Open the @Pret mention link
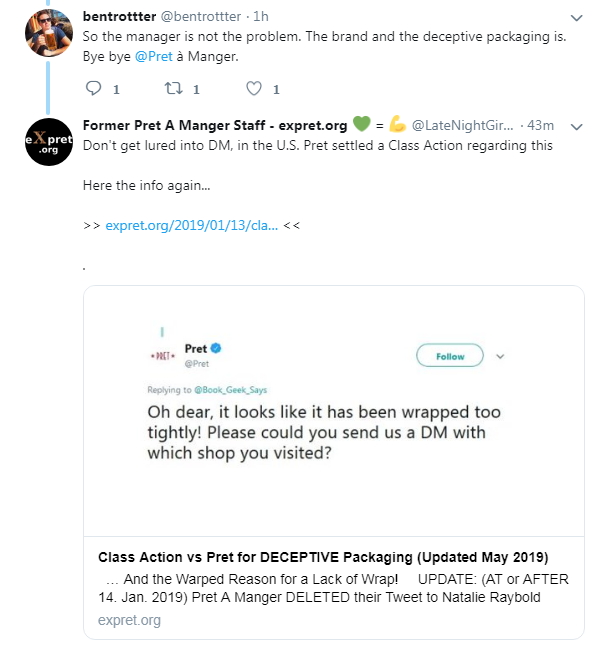Screen dimensions: 615x649 coord(152,56)
